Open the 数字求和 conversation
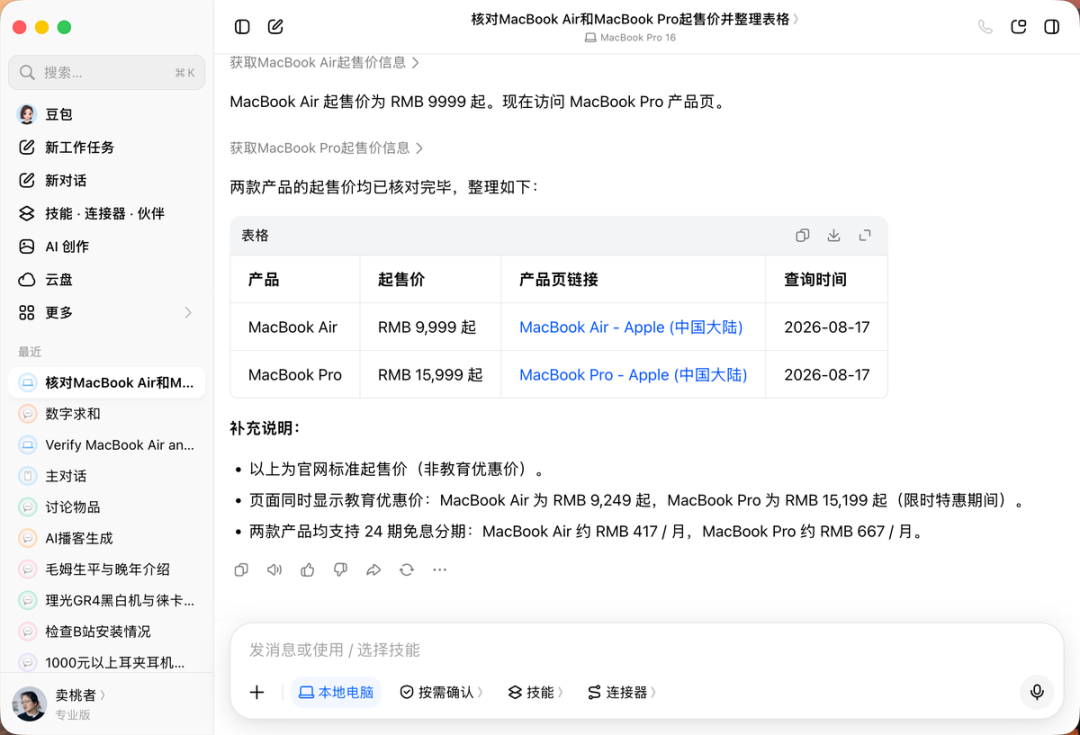The image size is (1080, 735). click(x=106, y=414)
